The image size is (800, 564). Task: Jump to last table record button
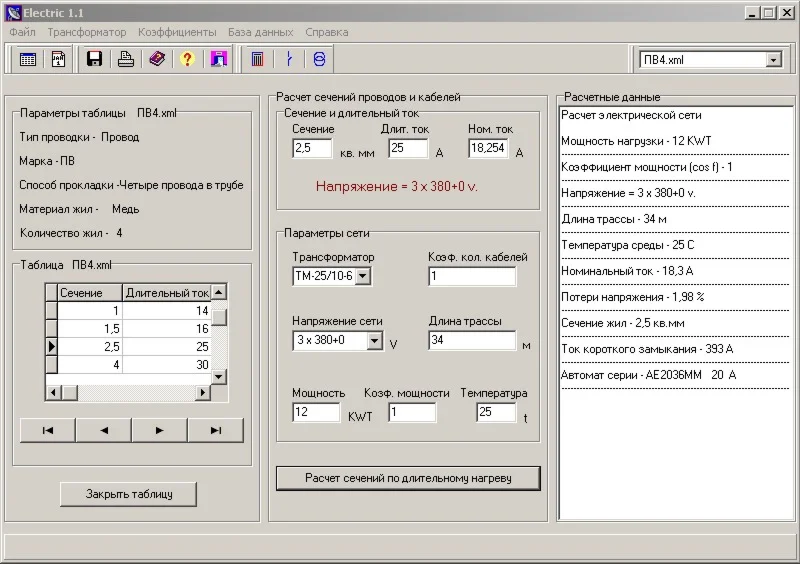[x=215, y=430]
